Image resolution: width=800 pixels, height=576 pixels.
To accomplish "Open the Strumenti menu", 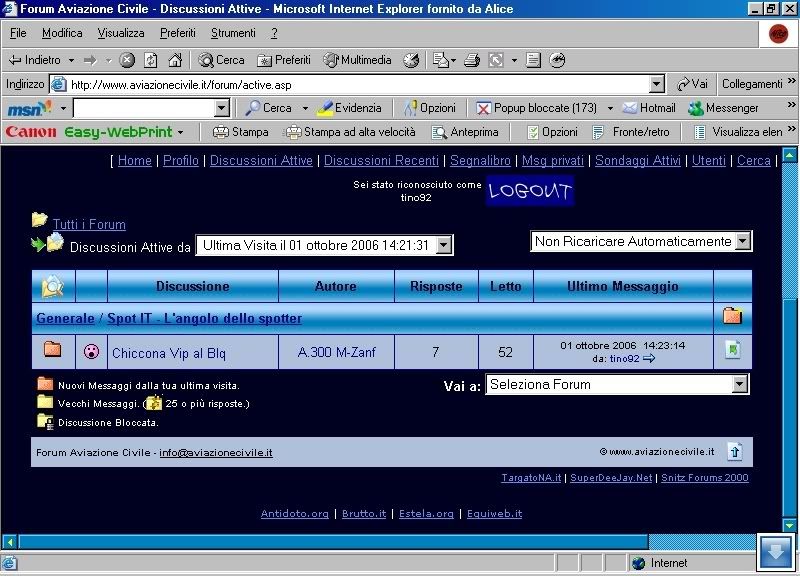I will click(233, 33).
